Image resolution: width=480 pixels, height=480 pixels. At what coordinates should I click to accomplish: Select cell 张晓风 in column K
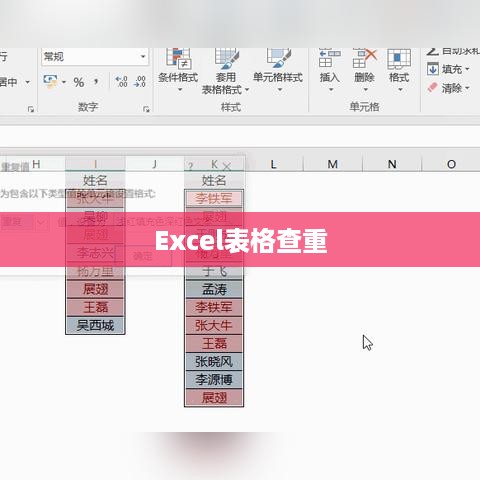point(214,361)
